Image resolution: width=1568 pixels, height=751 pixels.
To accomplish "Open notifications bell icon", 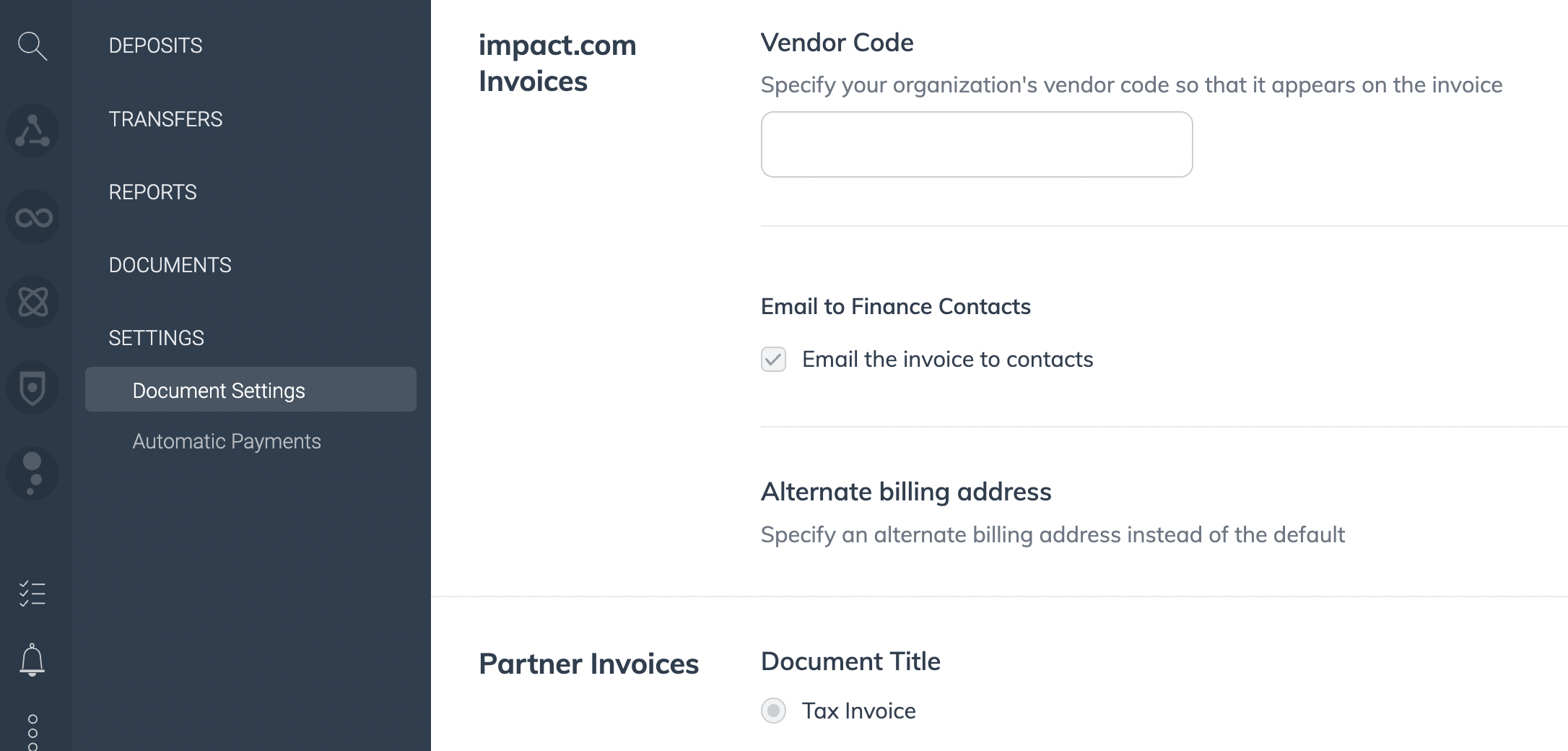I will click(x=32, y=659).
